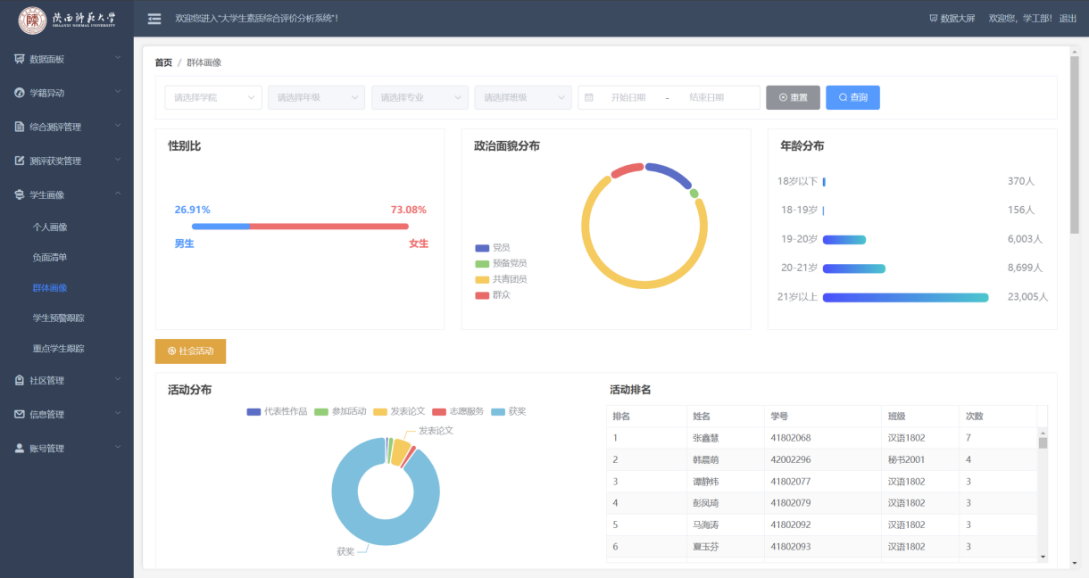This screenshot has height=579, width=1089.
Task: Click the 社区管理 clipboard icon
Action: [x=19, y=381]
